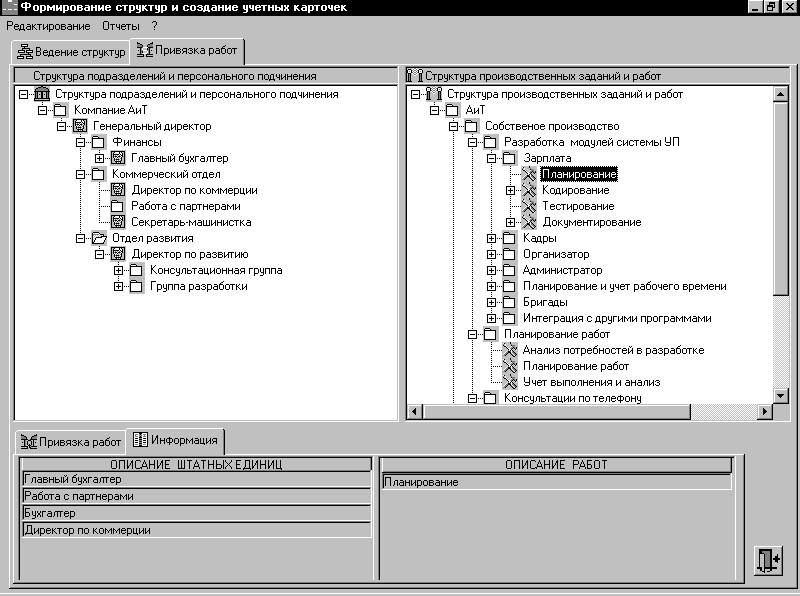Click the folder icon beside Финансы
The image size is (800, 596).
pyautogui.click(x=98, y=142)
